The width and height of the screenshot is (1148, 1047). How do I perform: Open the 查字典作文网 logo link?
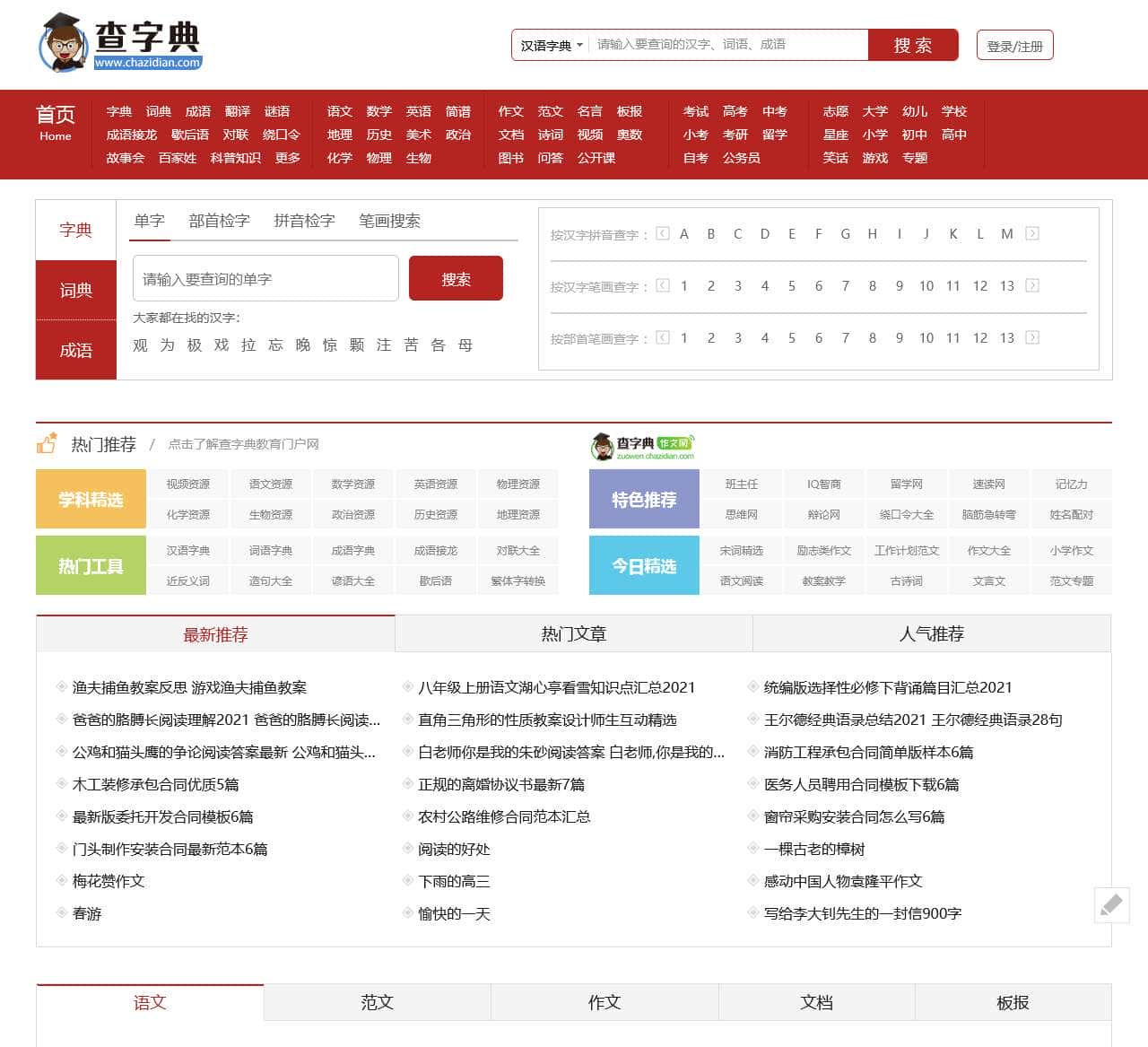[x=642, y=446]
